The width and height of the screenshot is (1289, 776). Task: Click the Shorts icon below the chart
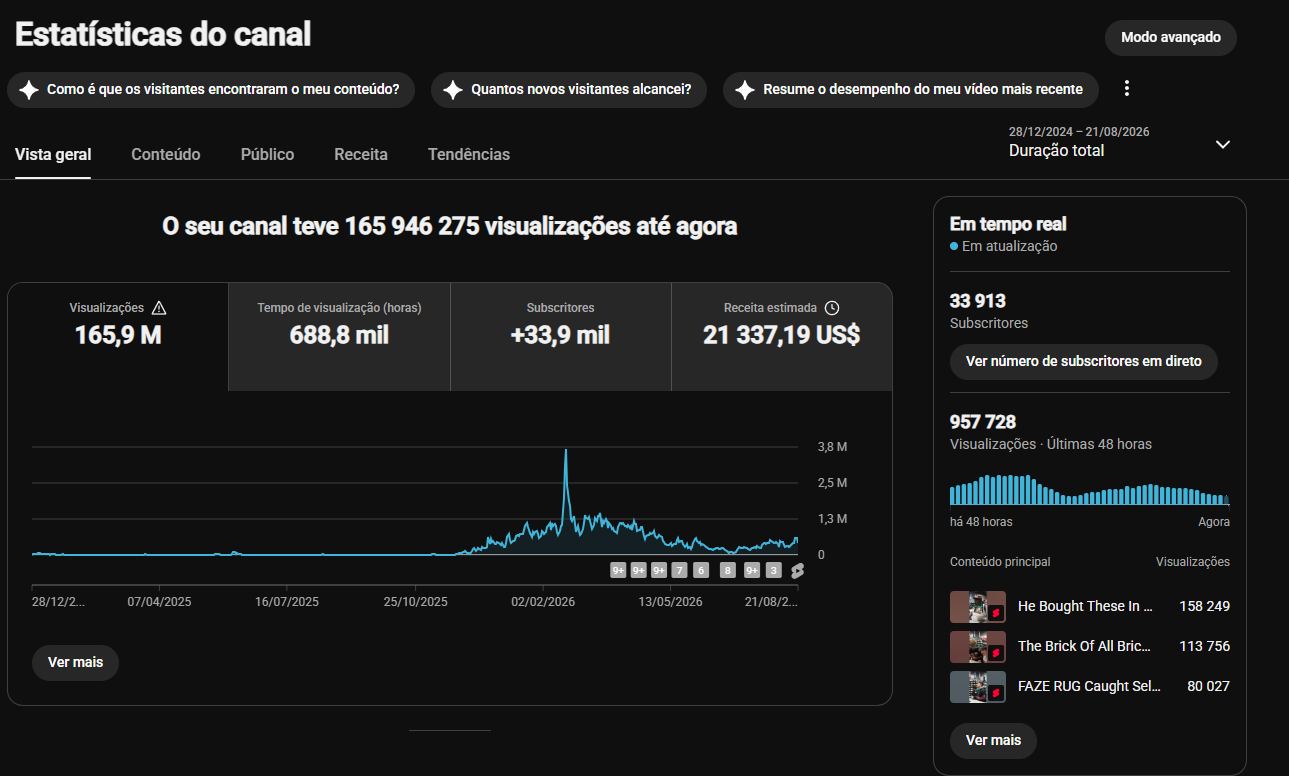tap(797, 571)
